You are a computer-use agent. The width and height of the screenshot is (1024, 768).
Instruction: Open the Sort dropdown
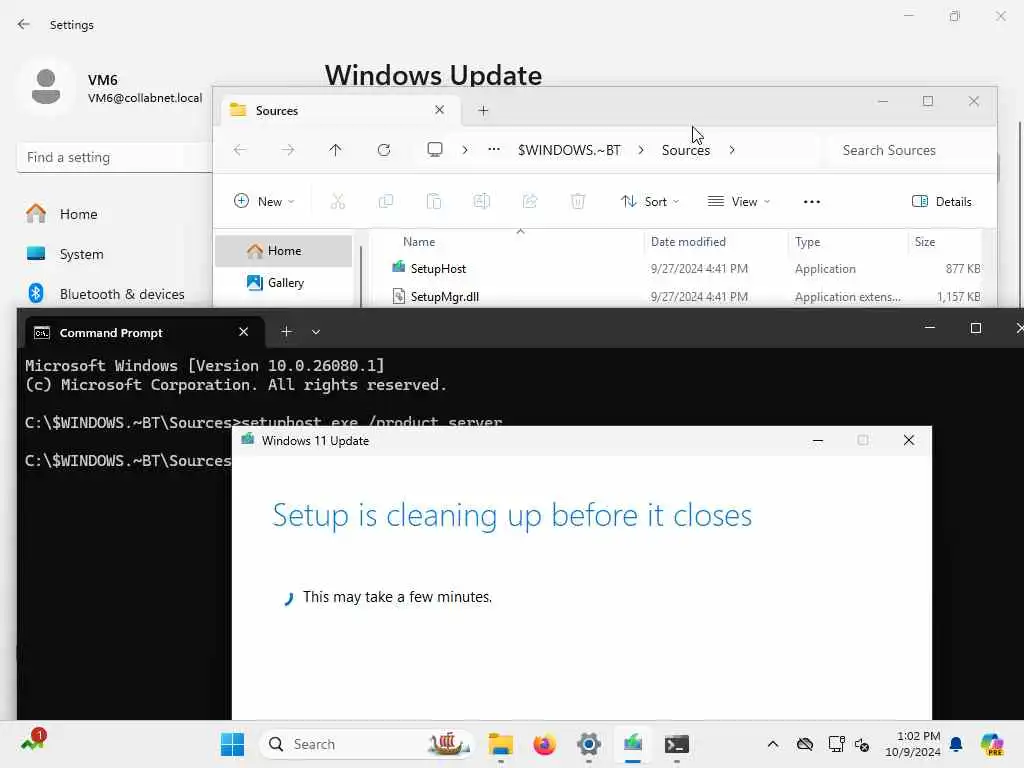(x=650, y=201)
